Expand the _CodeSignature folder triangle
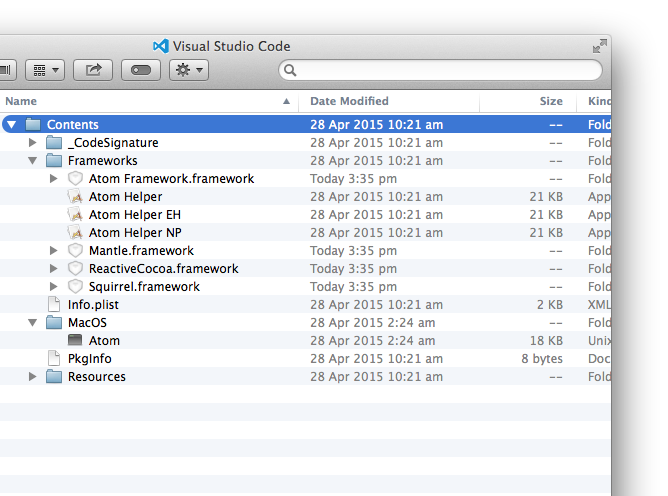 coord(32,142)
